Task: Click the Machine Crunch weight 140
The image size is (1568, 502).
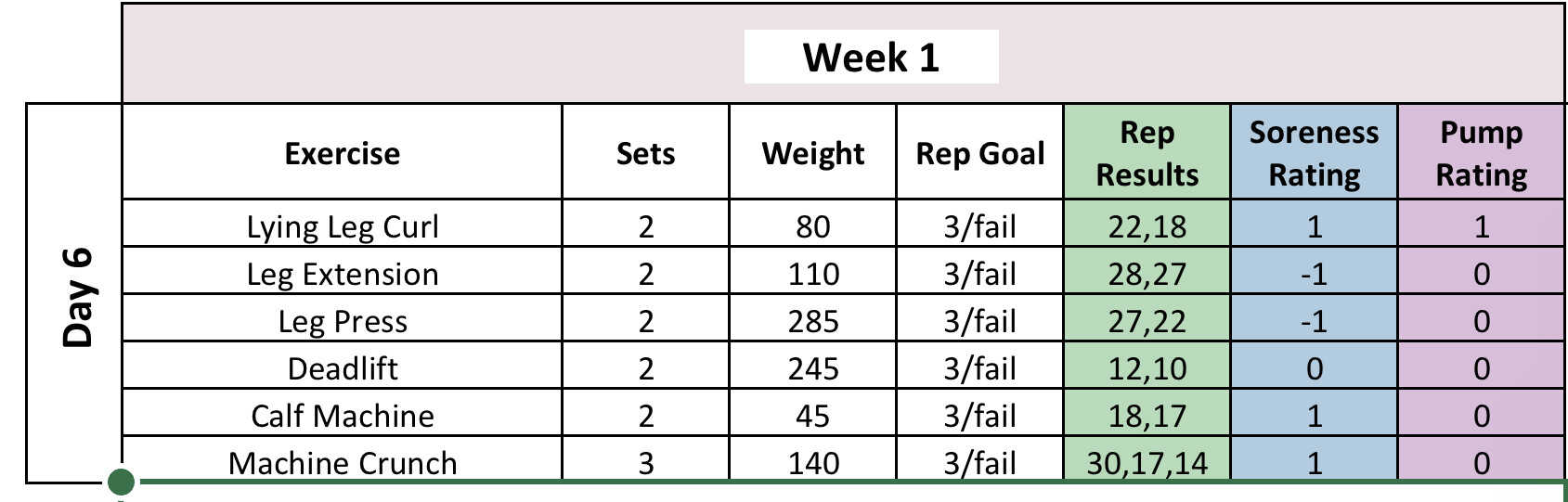Action: [x=812, y=462]
